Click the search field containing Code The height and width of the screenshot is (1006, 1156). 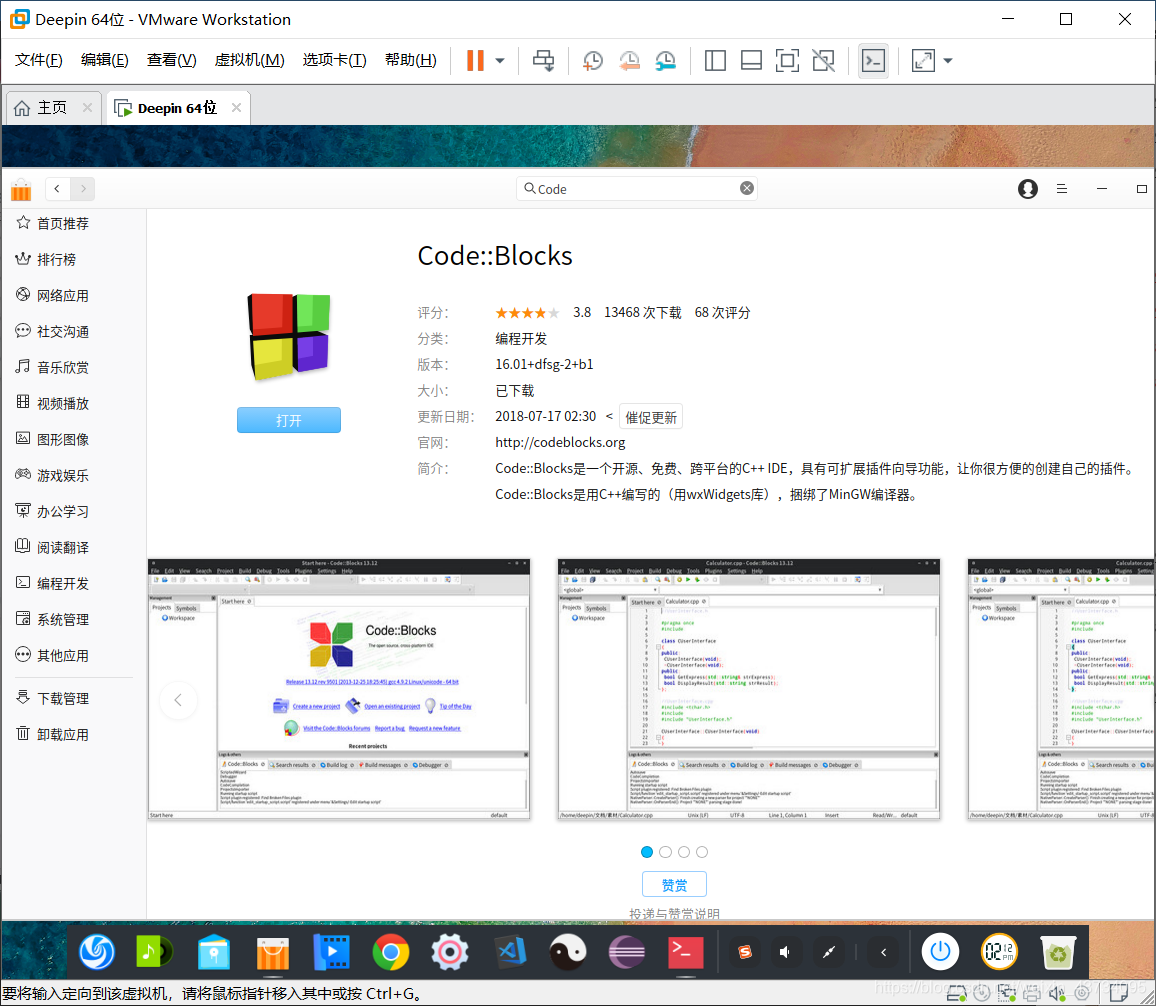click(636, 189)
